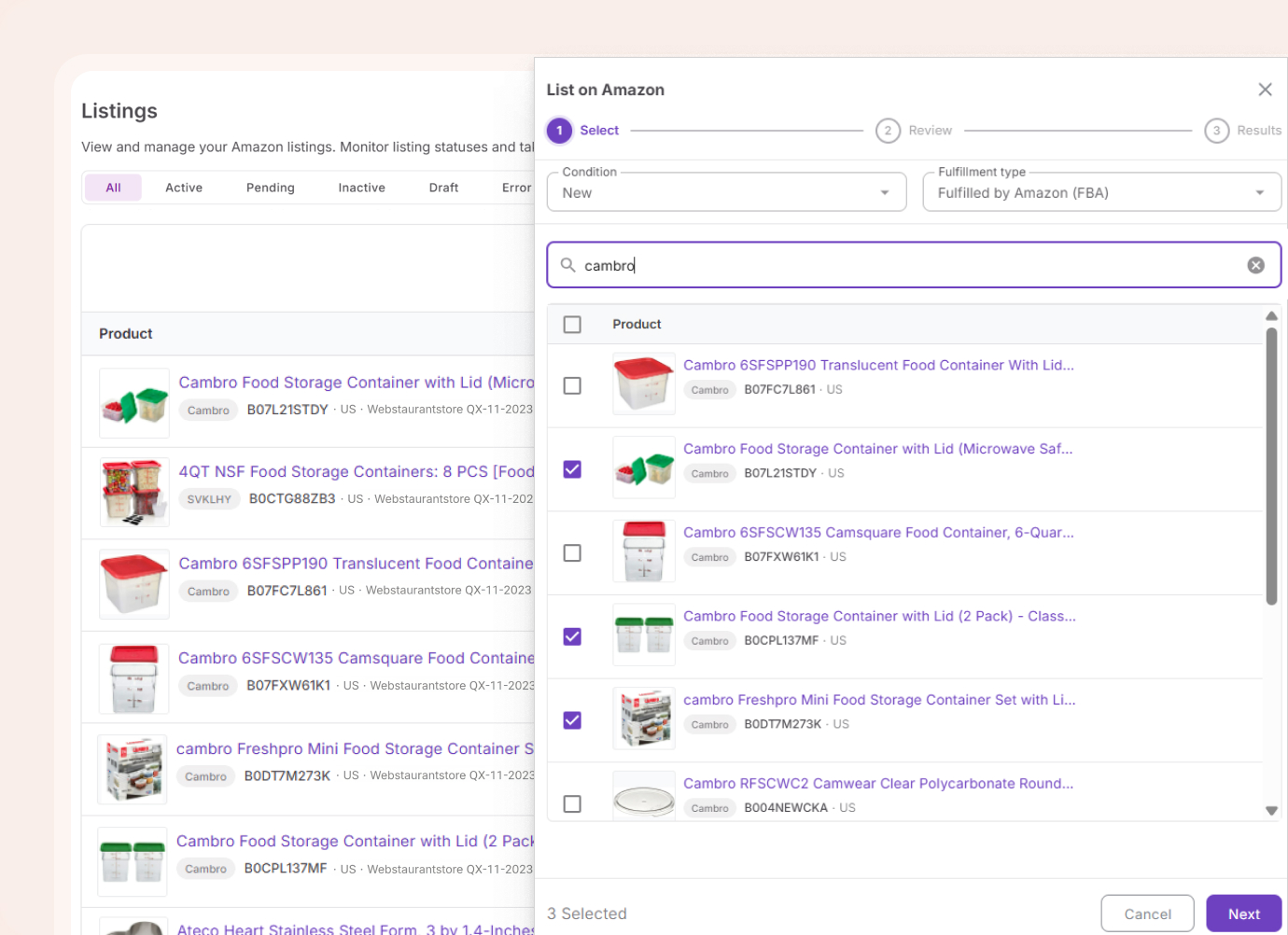Image resolution: width=1288 pixels, height=935 pixels.
Task: Click the product list scrollbar thumb
Action: (x=1270, y=467)
